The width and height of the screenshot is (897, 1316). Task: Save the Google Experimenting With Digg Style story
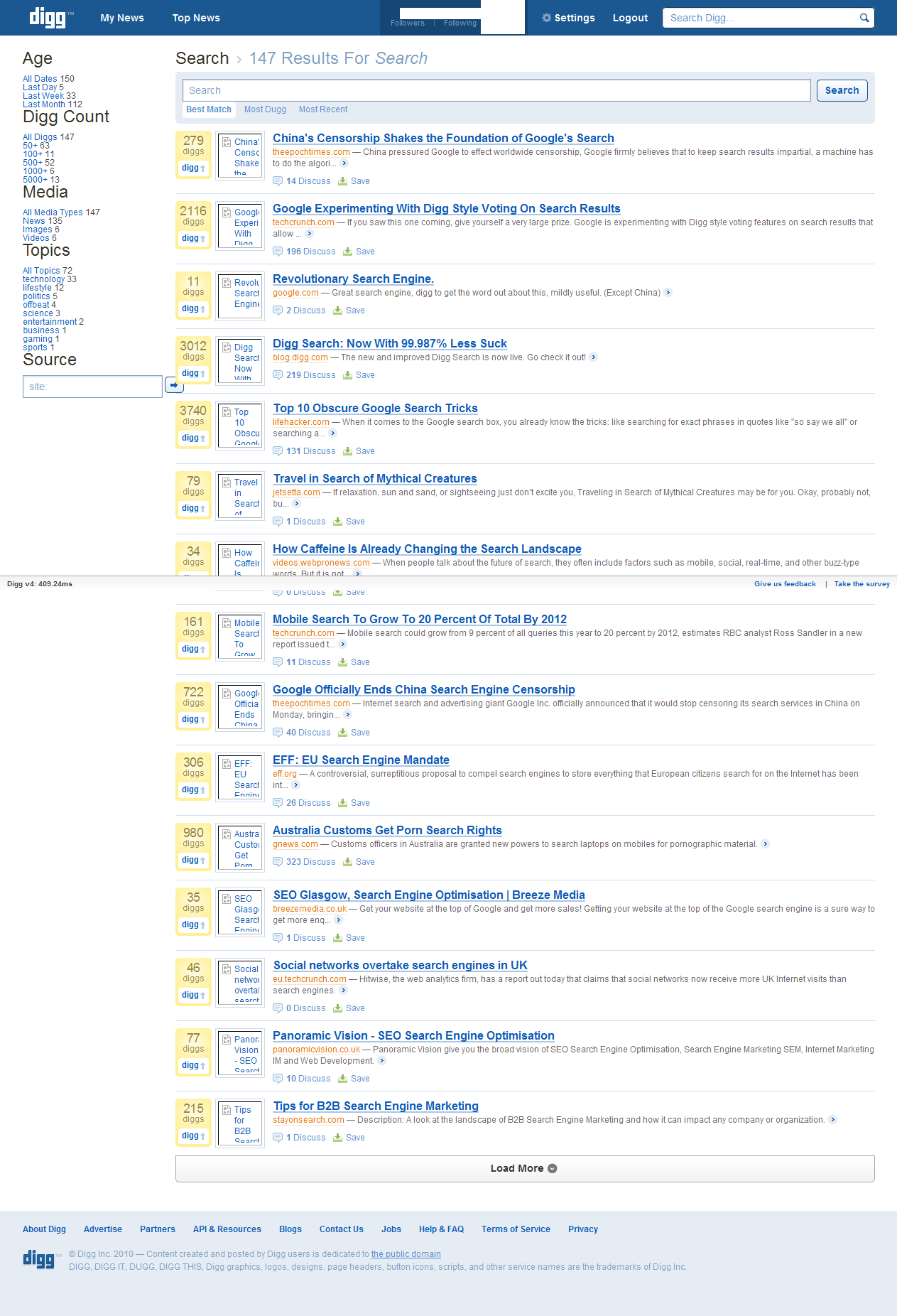pyautogui.click(x=359, y=252)
